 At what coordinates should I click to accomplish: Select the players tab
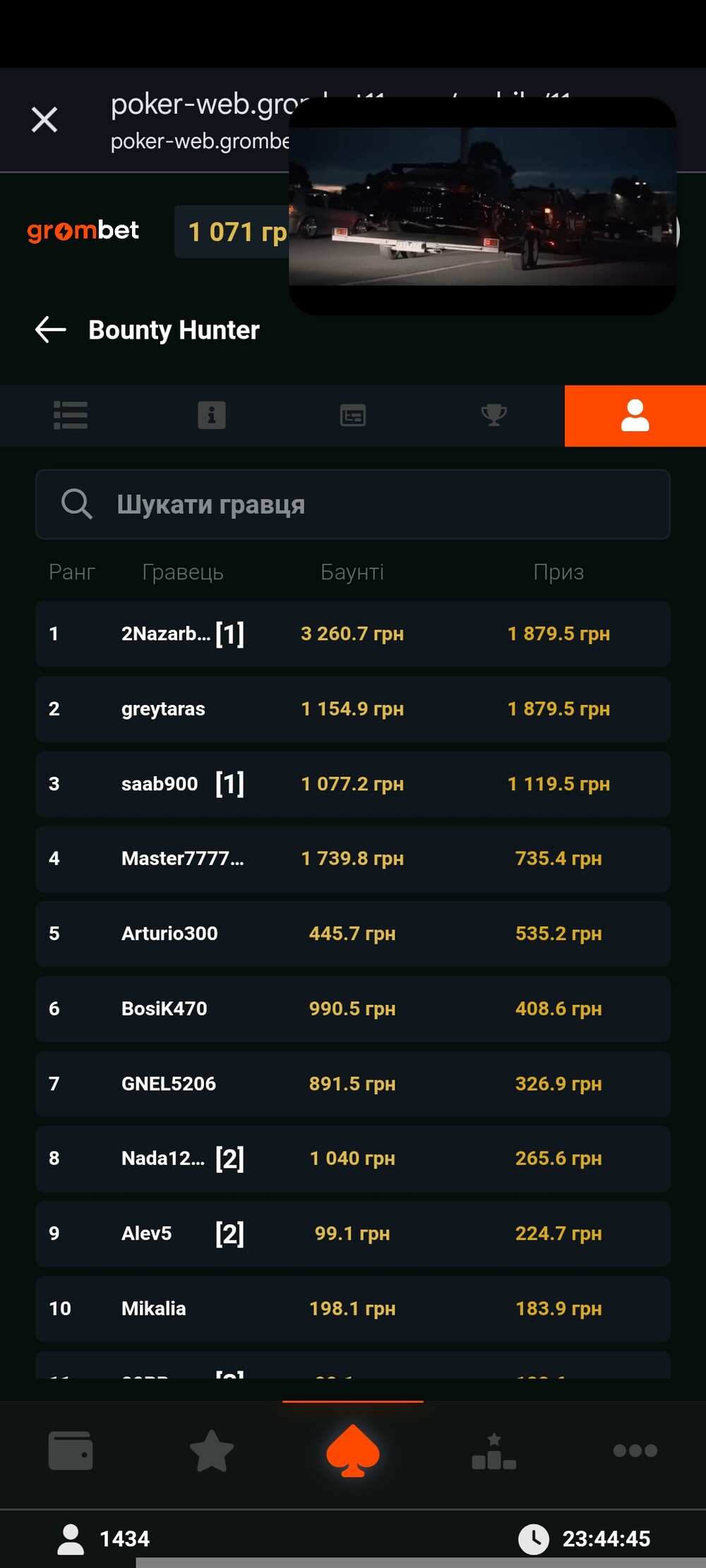(x=635, y=416)
